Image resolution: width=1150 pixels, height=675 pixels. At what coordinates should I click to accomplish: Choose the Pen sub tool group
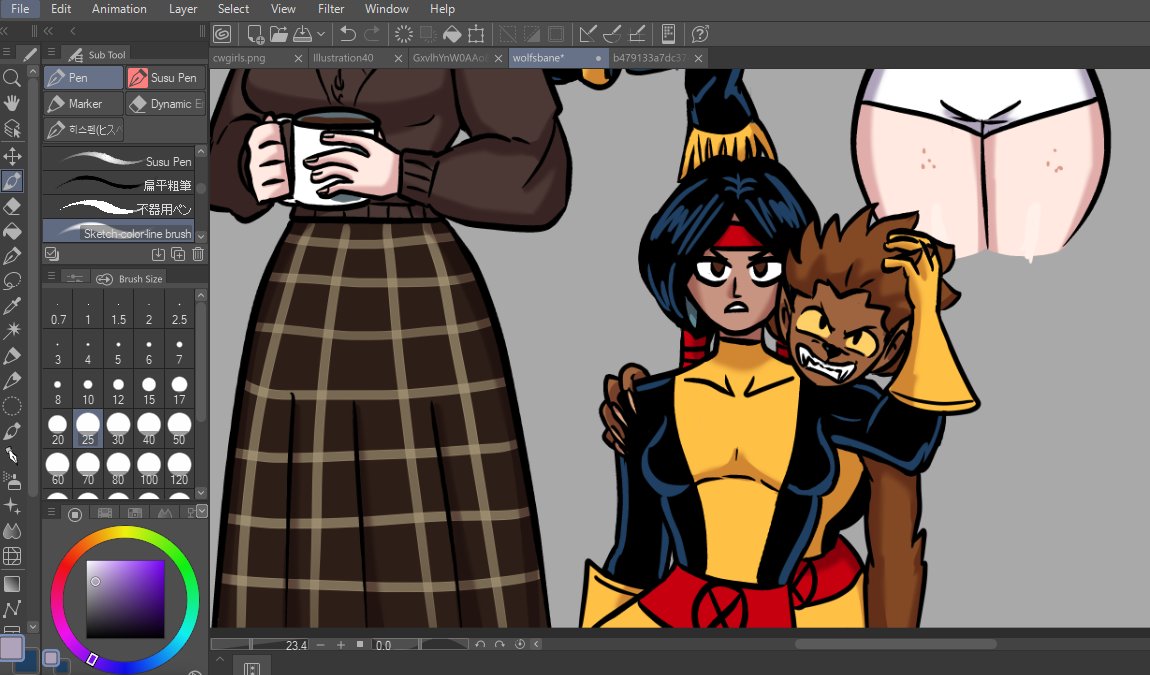tap(83, 78)
